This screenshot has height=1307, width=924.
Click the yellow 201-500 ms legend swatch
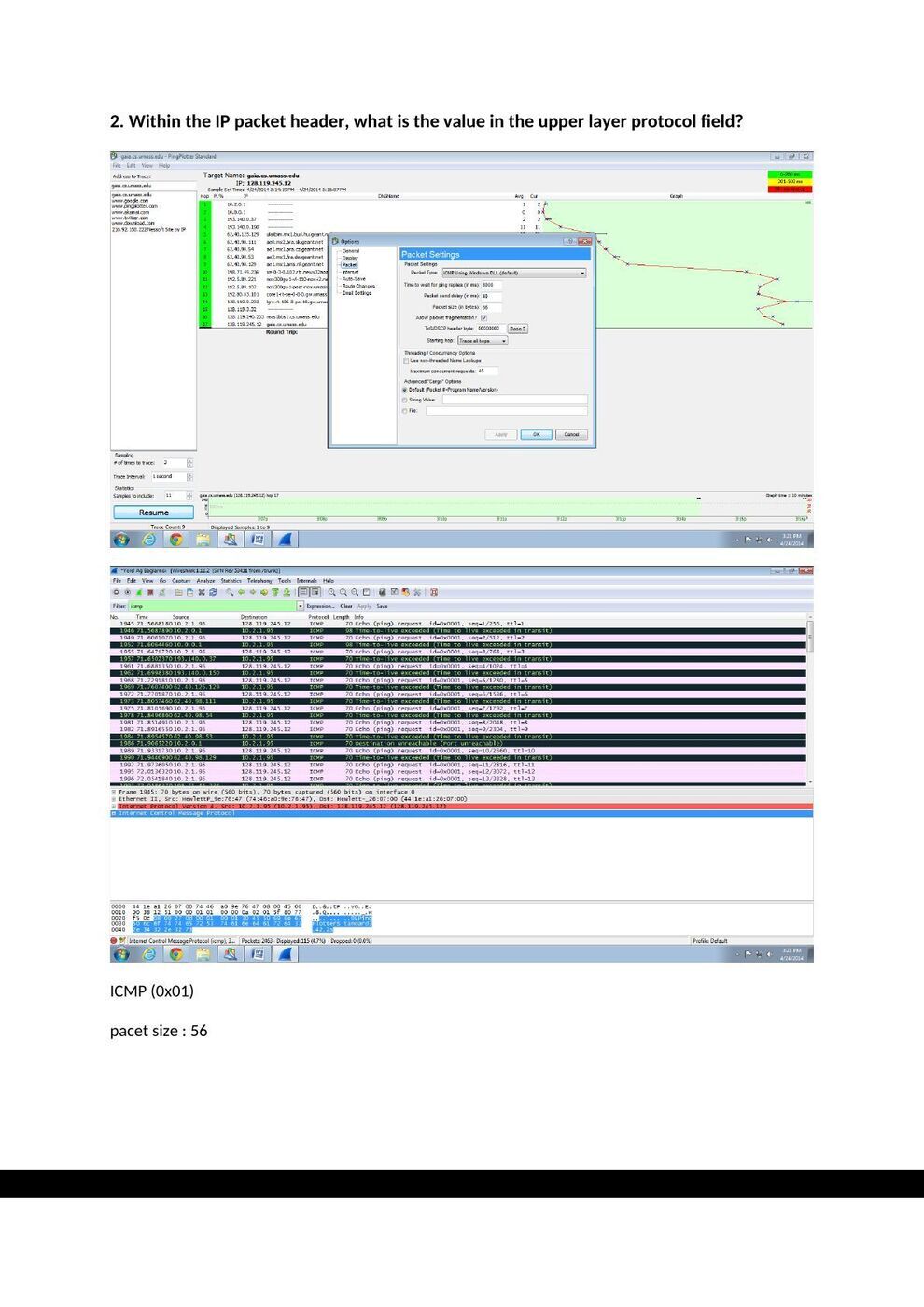pos(791,182)
